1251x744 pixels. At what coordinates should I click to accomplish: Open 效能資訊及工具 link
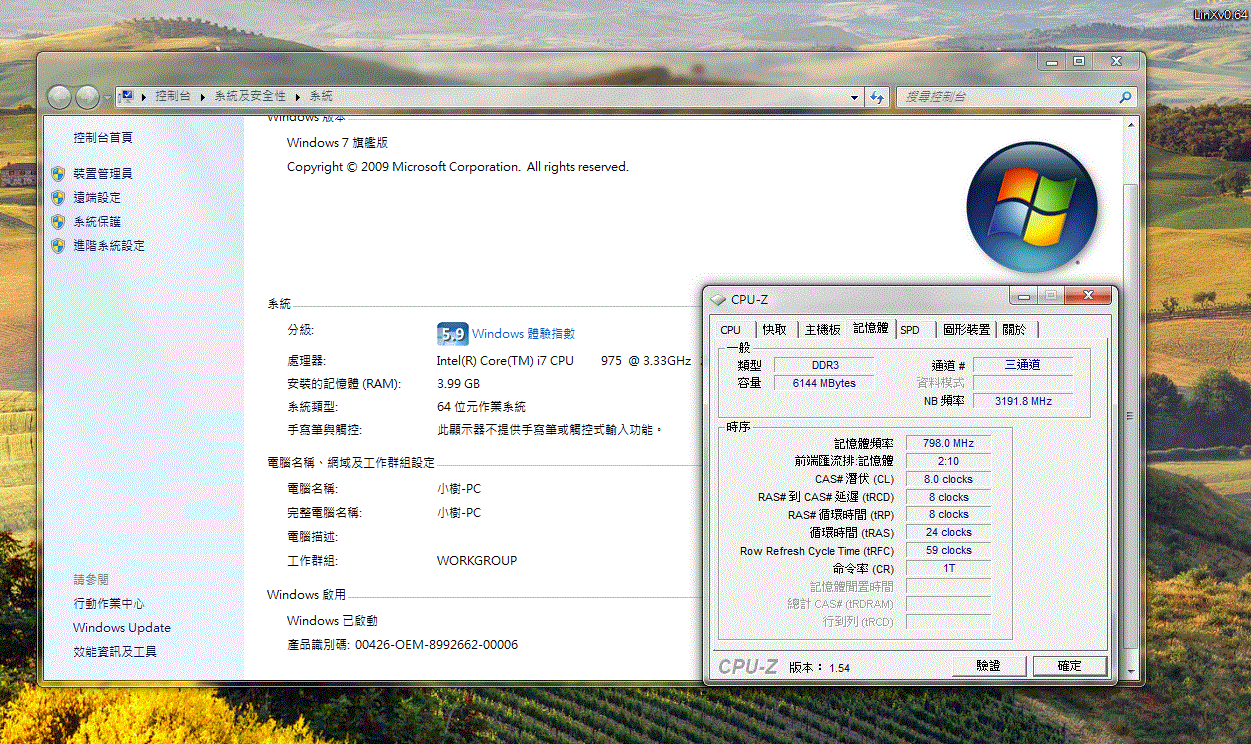(115, 652)
